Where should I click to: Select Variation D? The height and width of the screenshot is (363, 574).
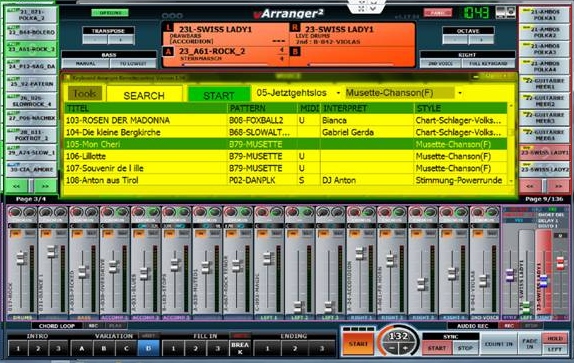[x=148, y=348]
